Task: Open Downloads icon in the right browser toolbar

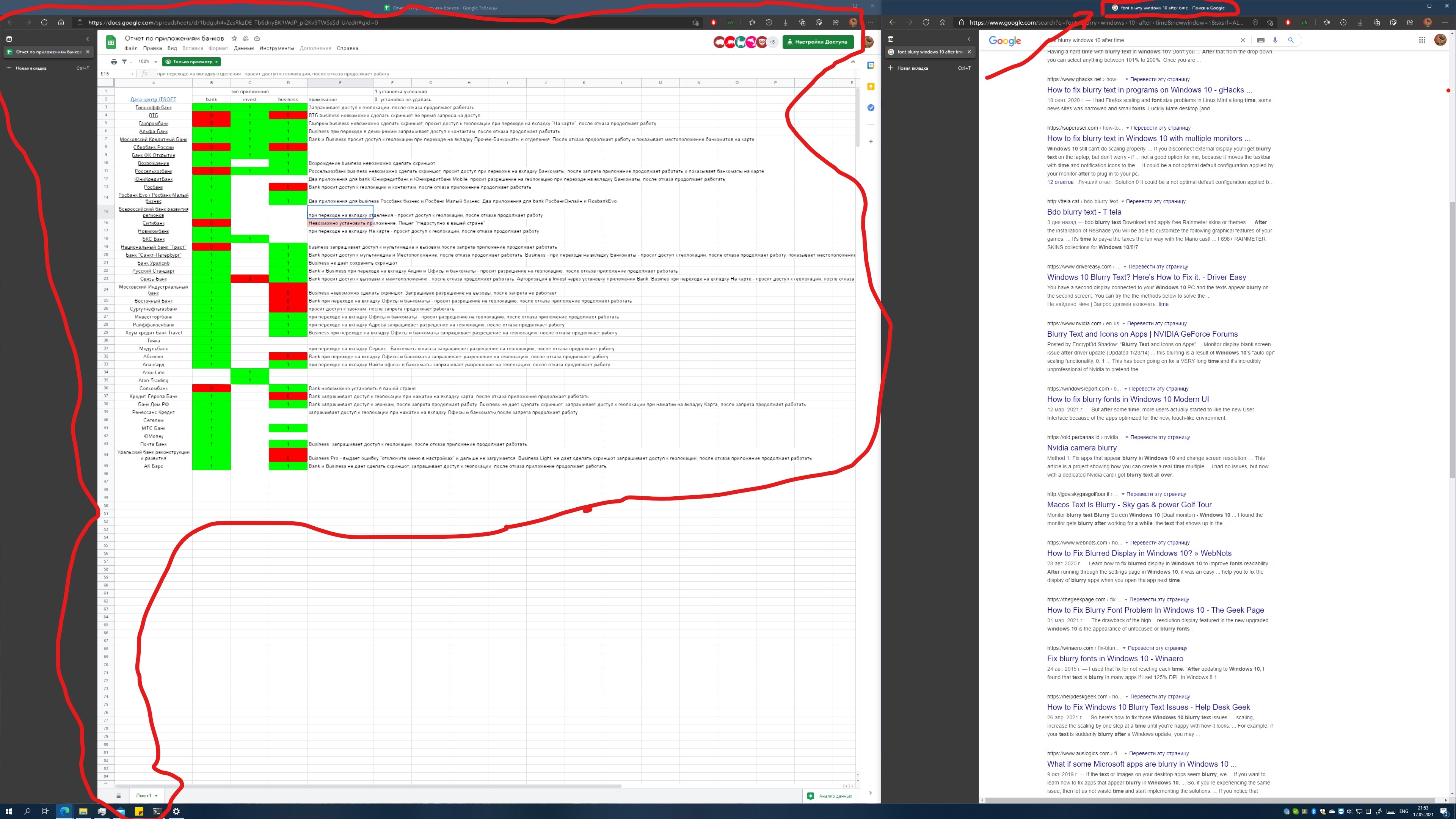Action: [x=1360, y=23]
